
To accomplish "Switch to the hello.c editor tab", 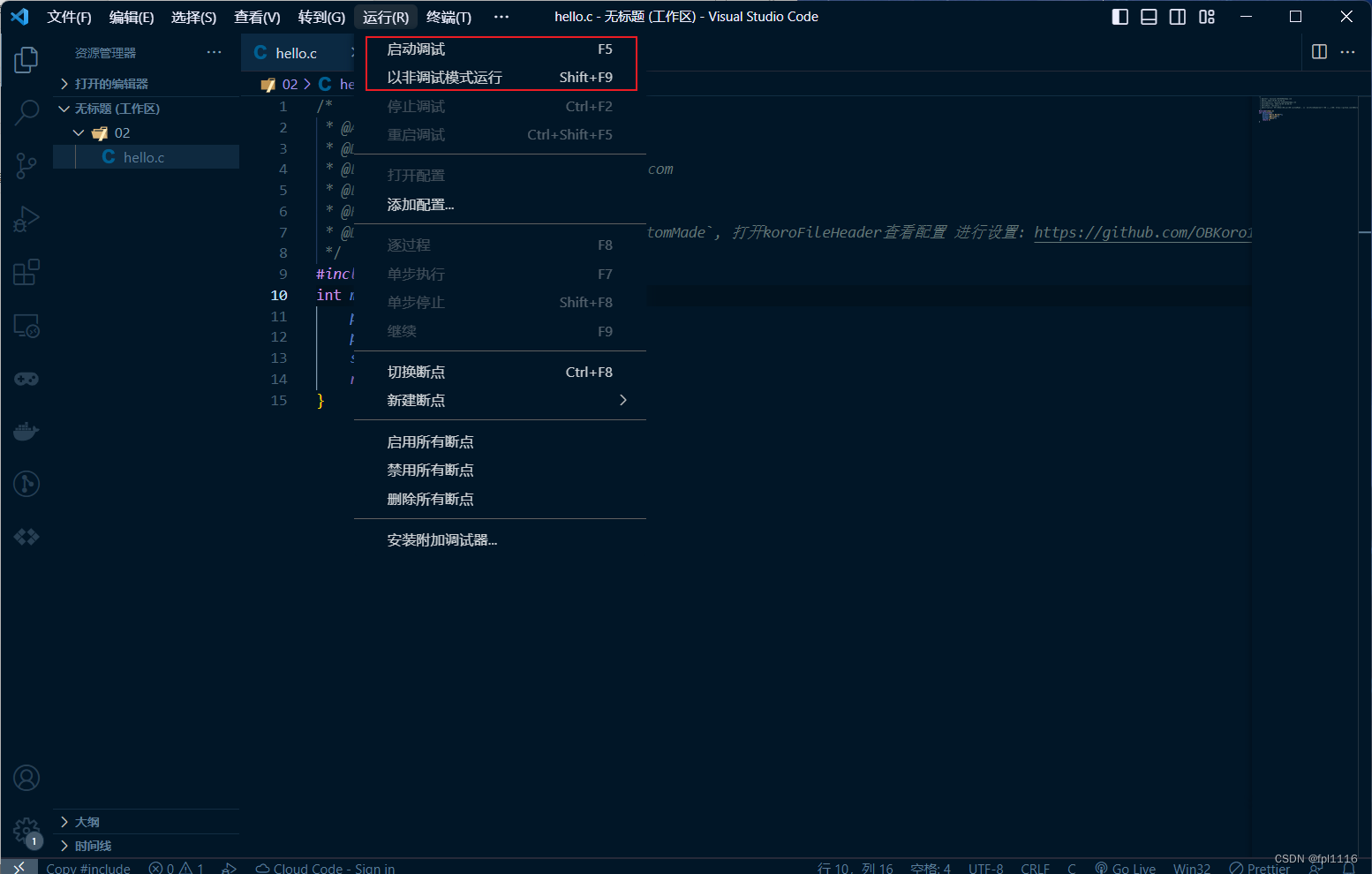I will [298, 53].
